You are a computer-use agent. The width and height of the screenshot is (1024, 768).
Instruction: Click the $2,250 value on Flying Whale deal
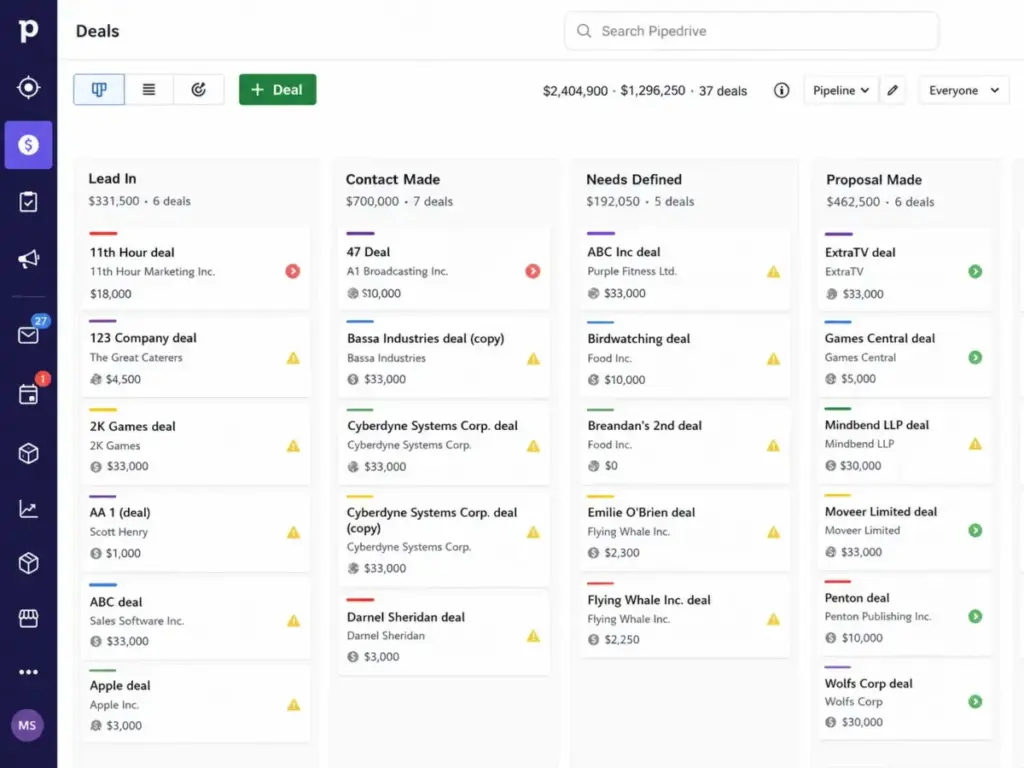(621, 639)
